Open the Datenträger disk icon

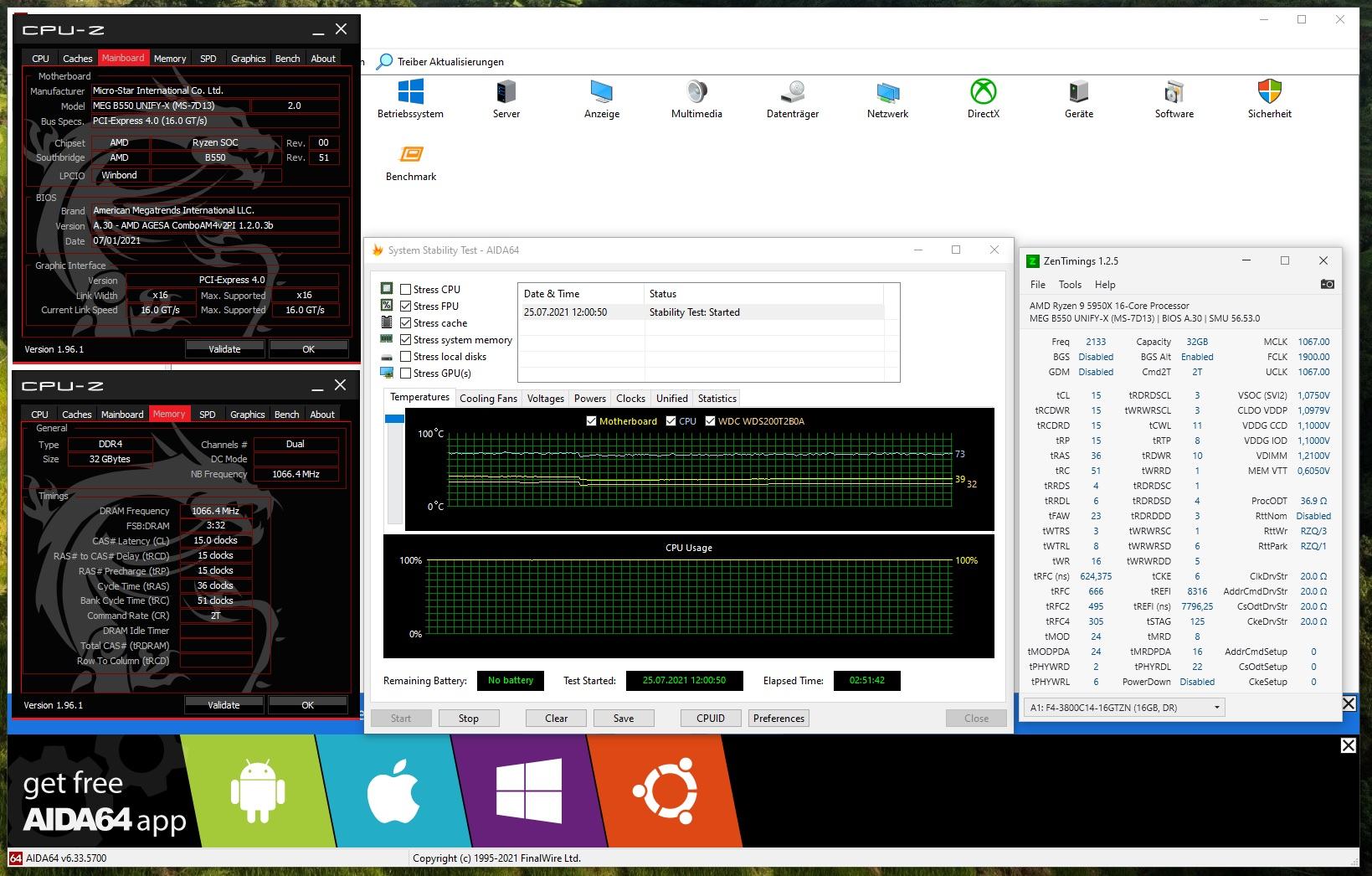[793, 91]
